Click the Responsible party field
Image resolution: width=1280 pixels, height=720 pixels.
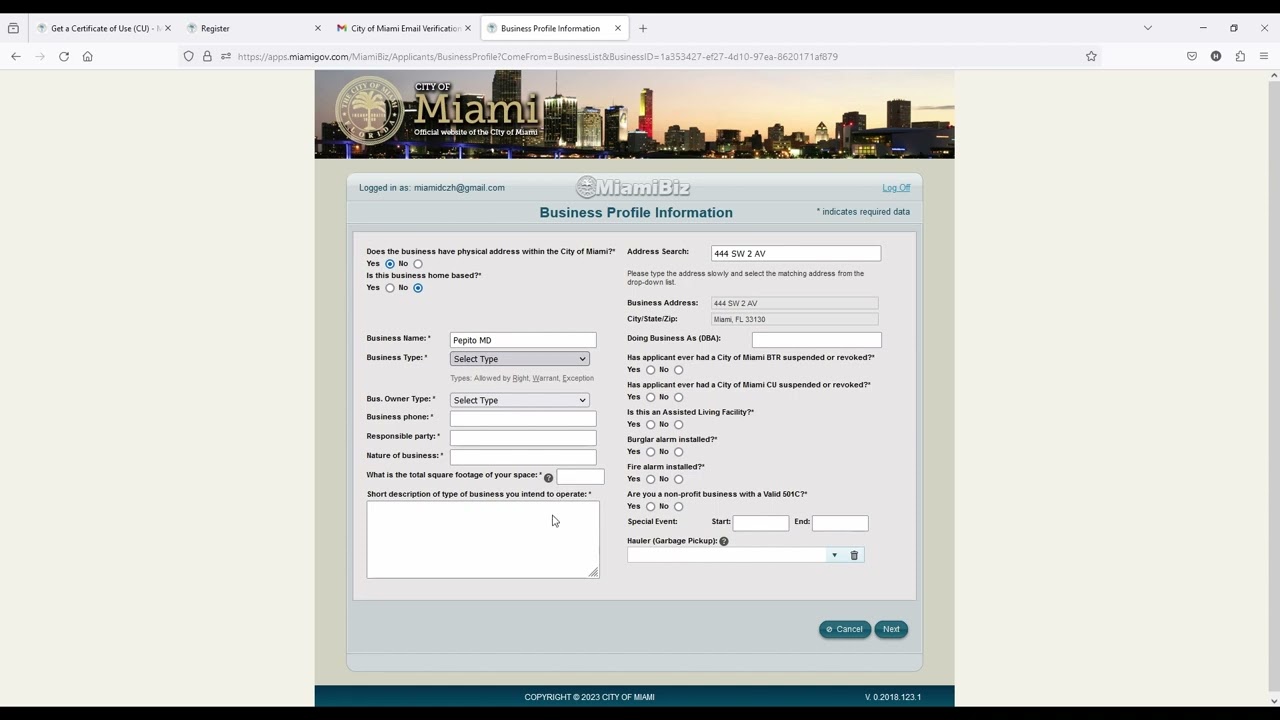523,438
